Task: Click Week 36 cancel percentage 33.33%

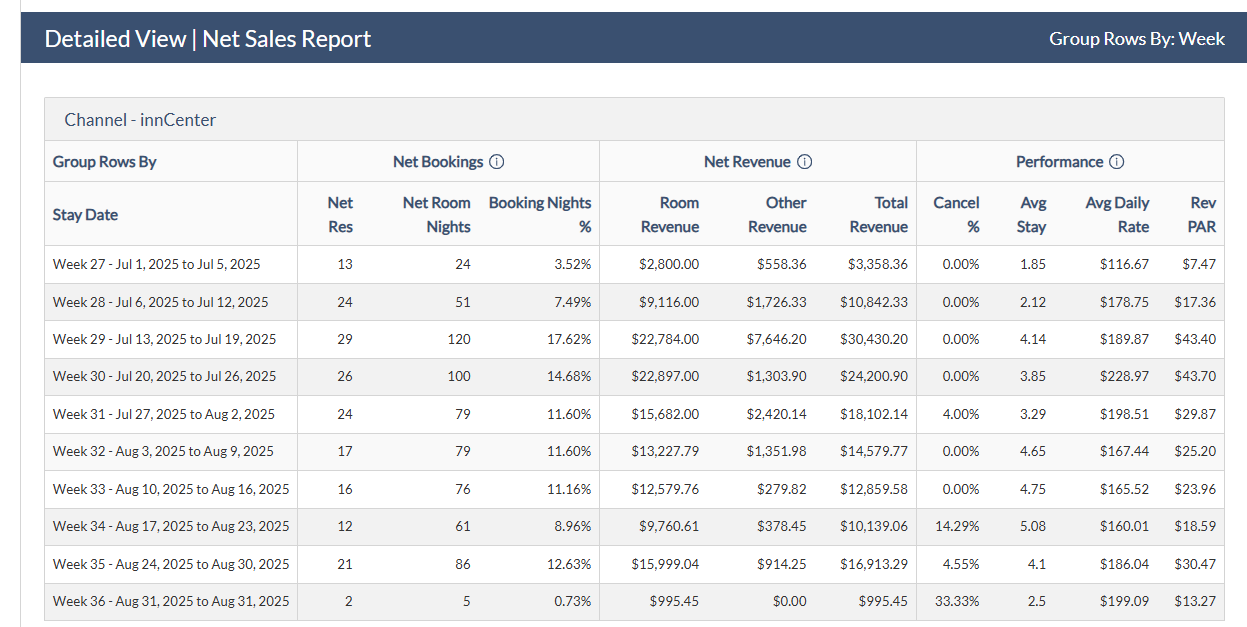Action: [955, 602]
